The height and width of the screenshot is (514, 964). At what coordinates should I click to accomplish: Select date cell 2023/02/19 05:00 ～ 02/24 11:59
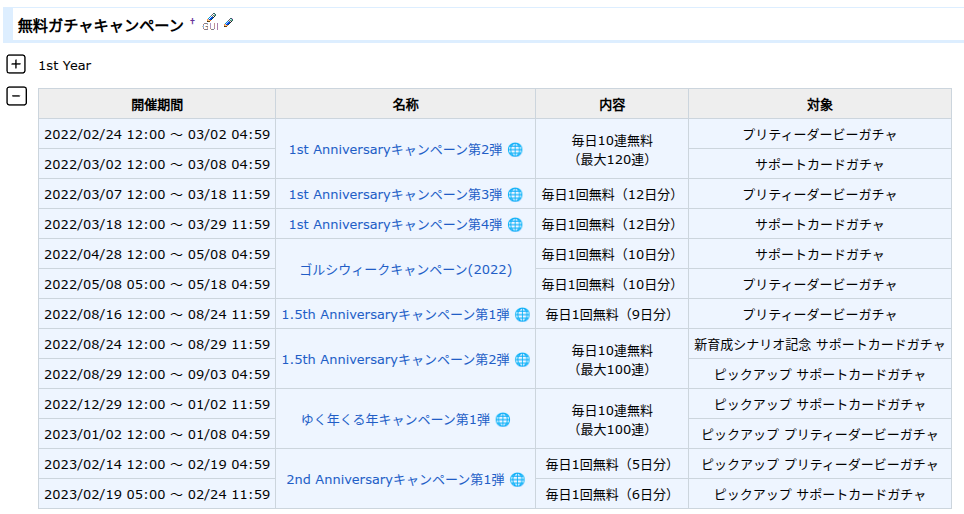point(157,494)
